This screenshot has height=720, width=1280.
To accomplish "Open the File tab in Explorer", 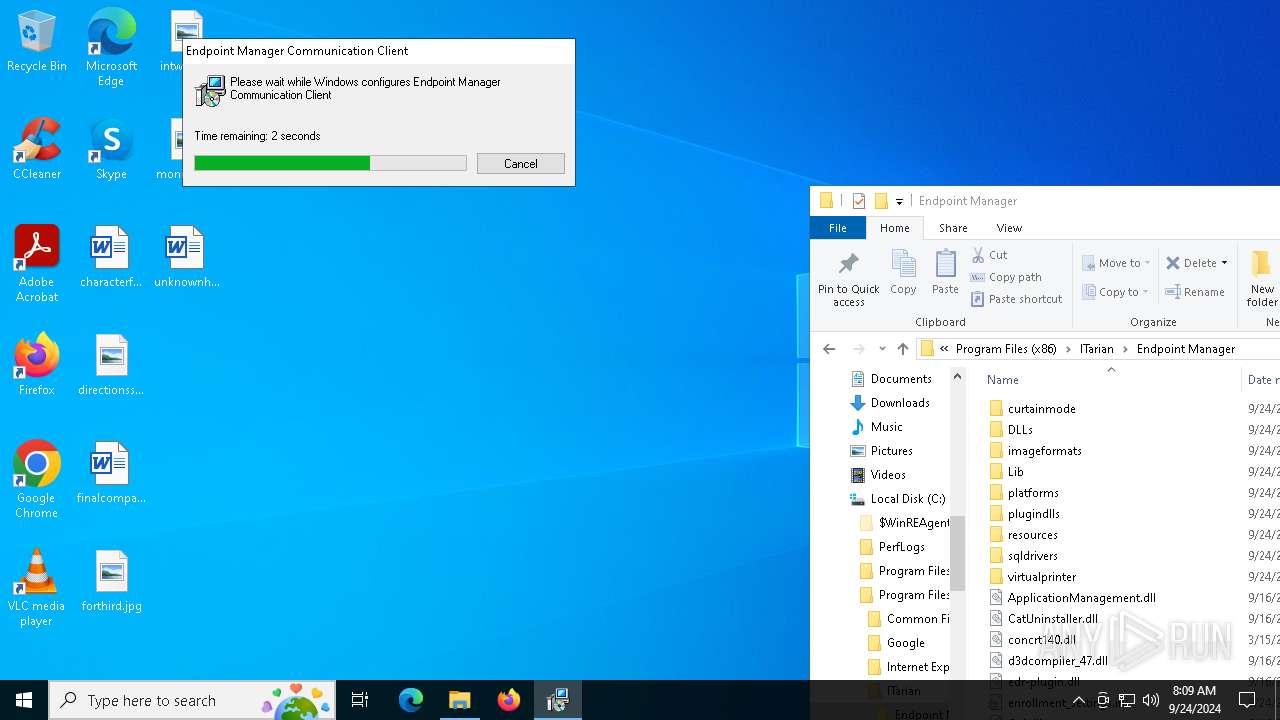I will click(838, 228).
